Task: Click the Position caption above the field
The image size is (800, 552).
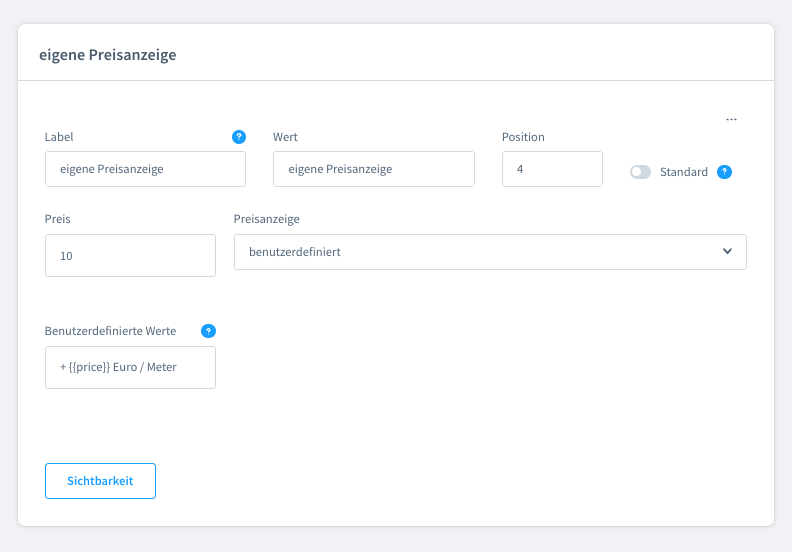Action: pyautogui.click(x=523, y=137)
